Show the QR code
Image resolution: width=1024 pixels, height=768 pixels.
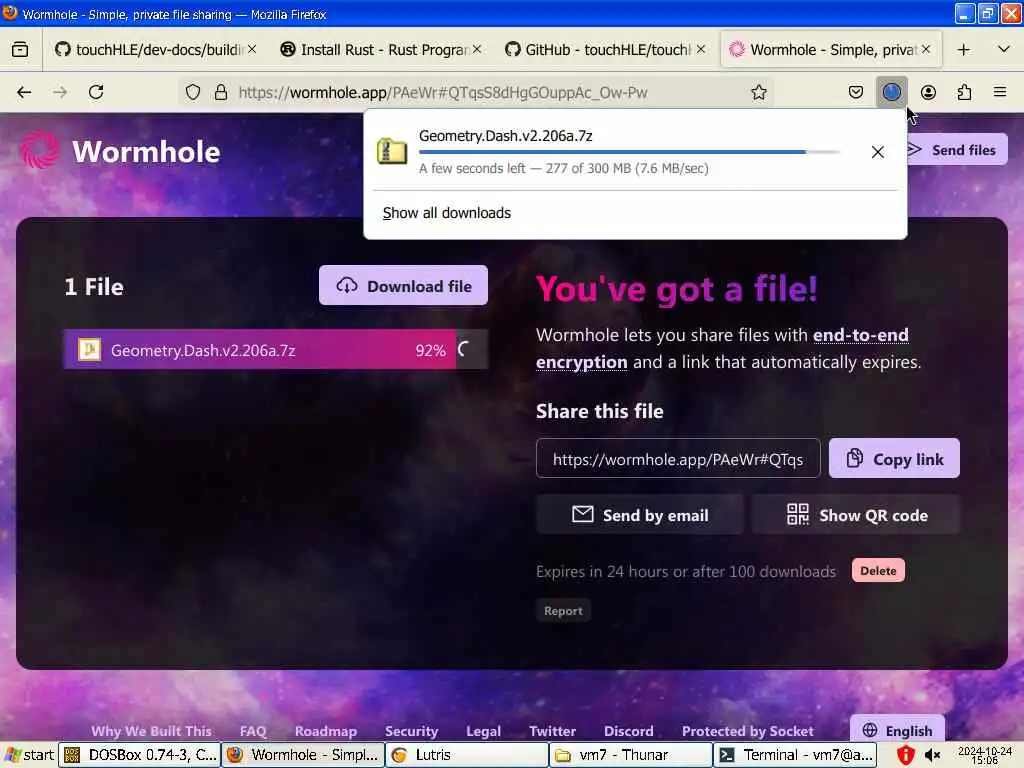856,515
